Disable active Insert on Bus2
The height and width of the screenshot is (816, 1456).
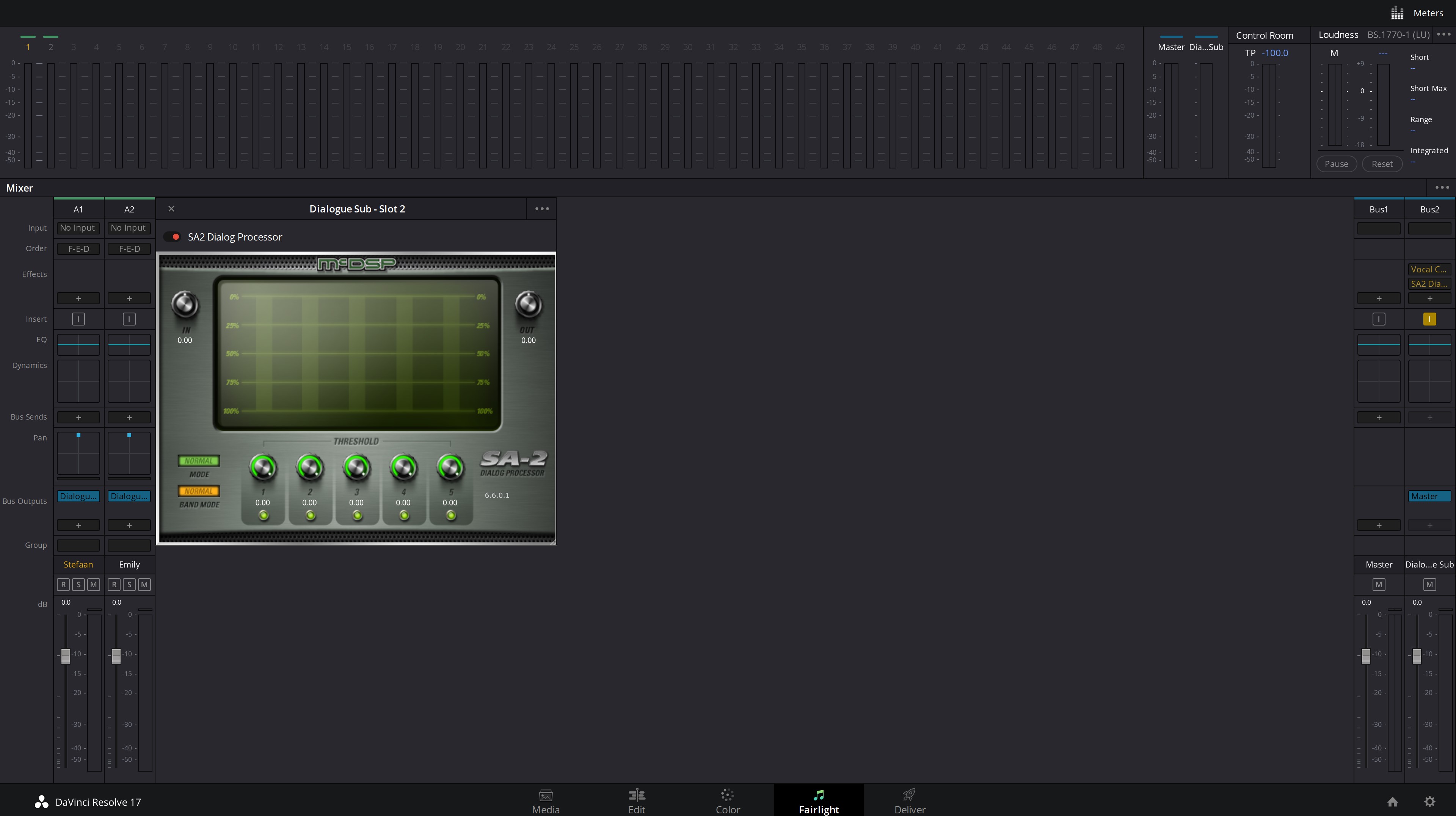[1429, 319]
